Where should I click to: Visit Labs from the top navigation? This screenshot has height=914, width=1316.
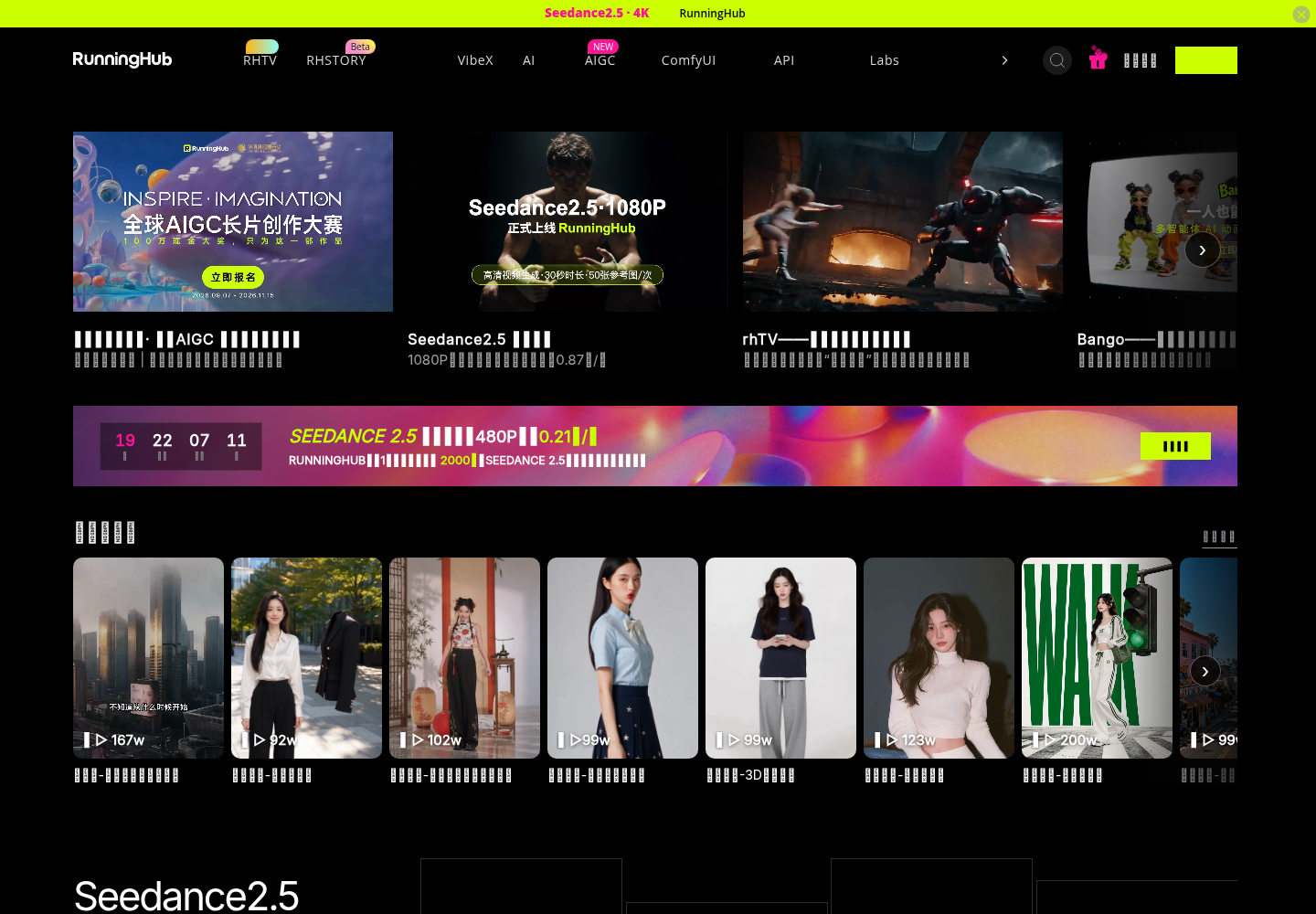885,60
